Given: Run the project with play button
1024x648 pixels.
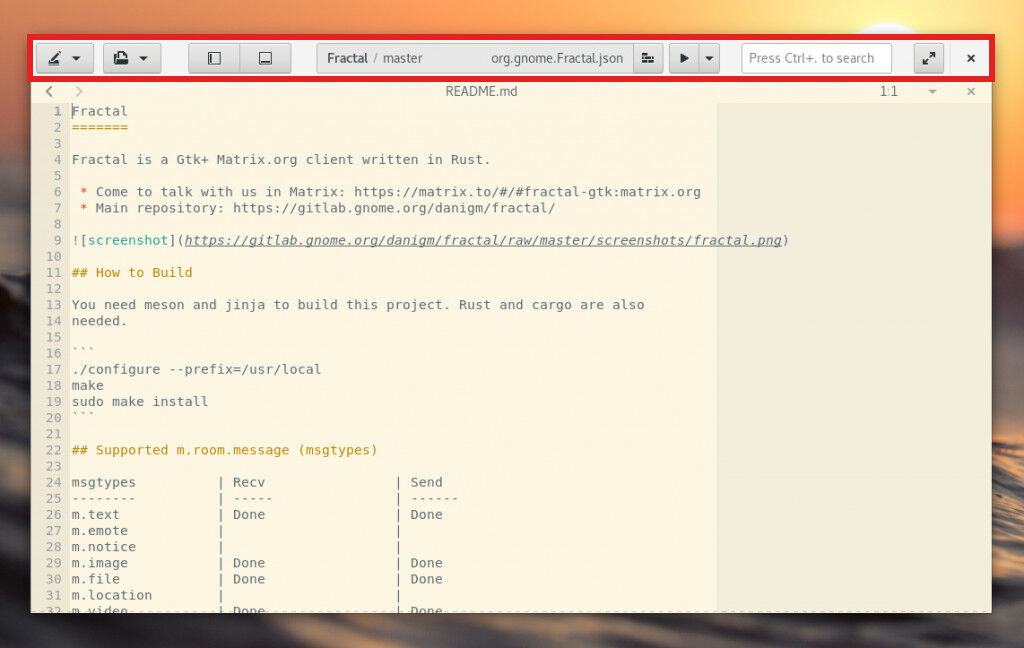Looking at the screenshot, I should pos(684,58).
